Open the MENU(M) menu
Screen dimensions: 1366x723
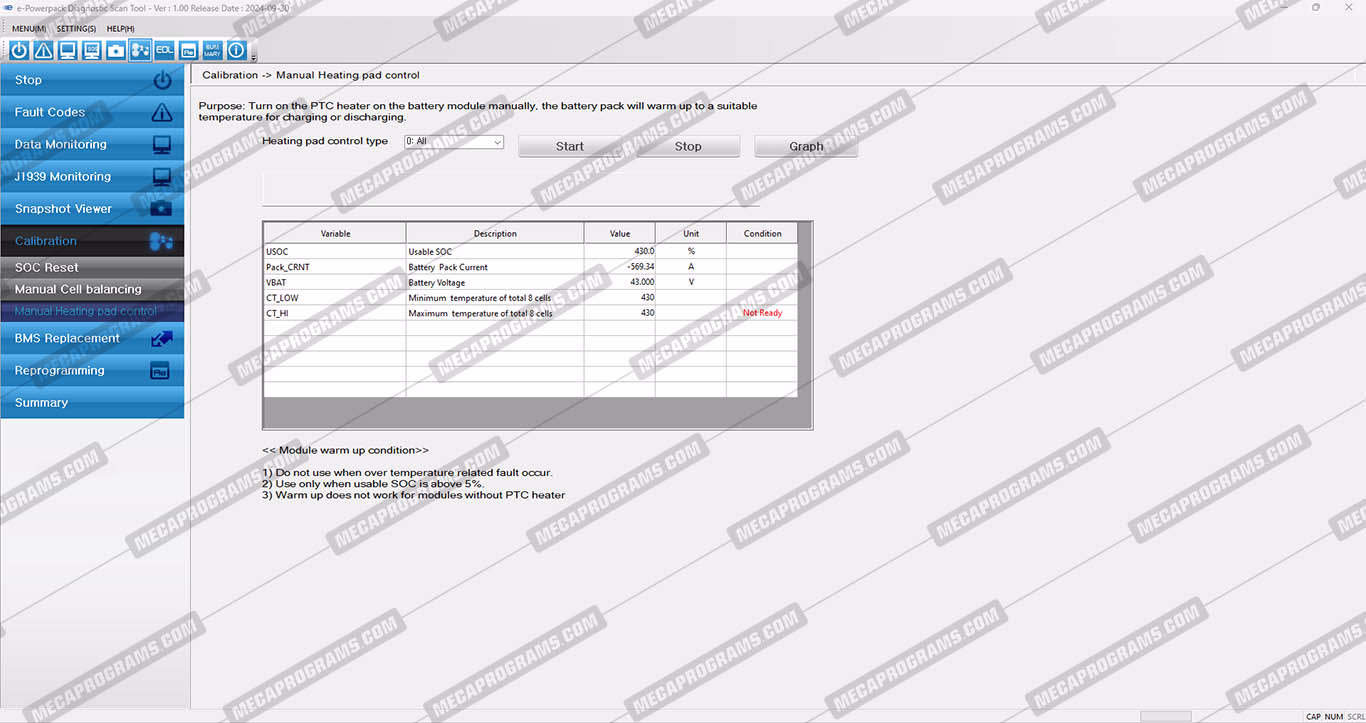point(29,29)
